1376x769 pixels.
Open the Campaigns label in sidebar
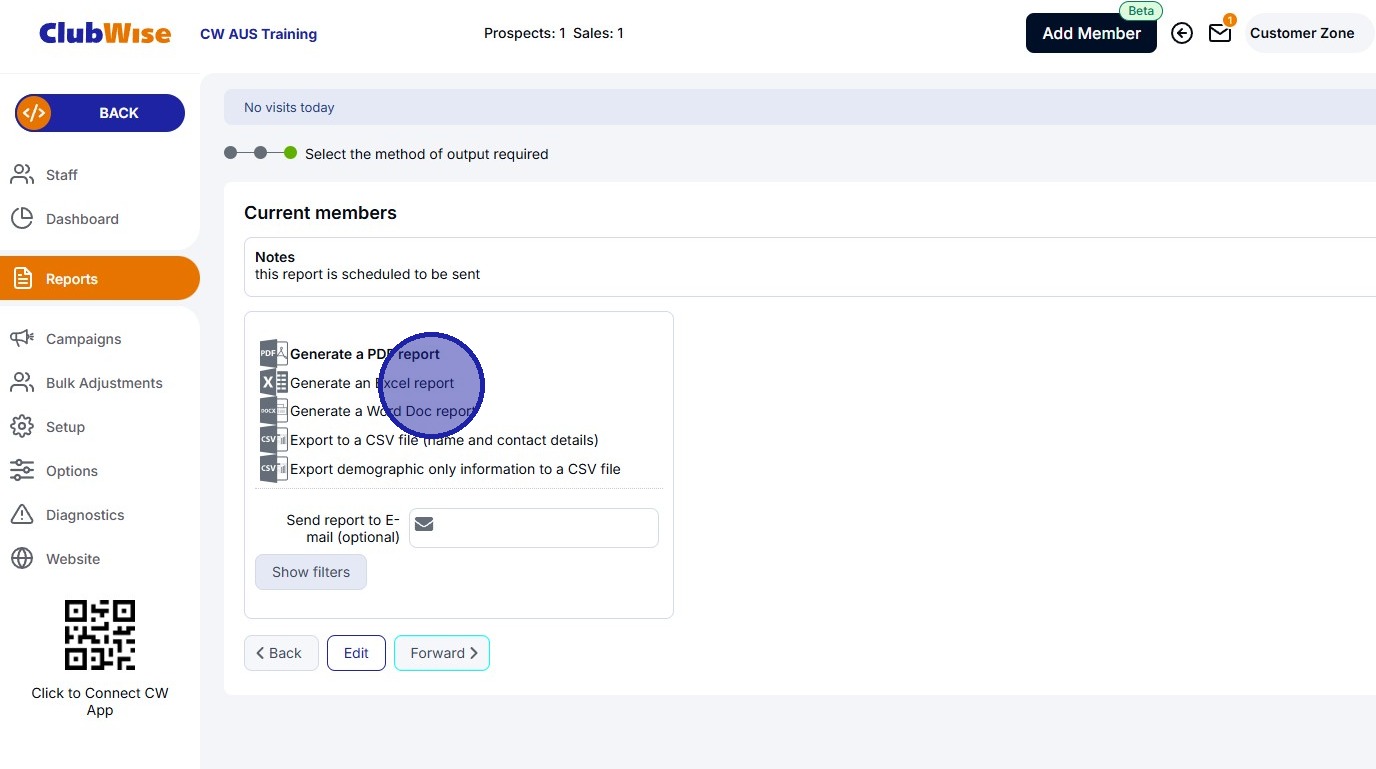(x=83, y=339)
